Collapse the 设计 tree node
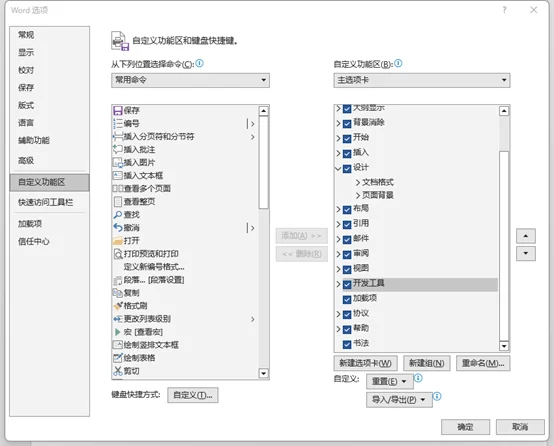The image size is (554, 446). point(338,169)
